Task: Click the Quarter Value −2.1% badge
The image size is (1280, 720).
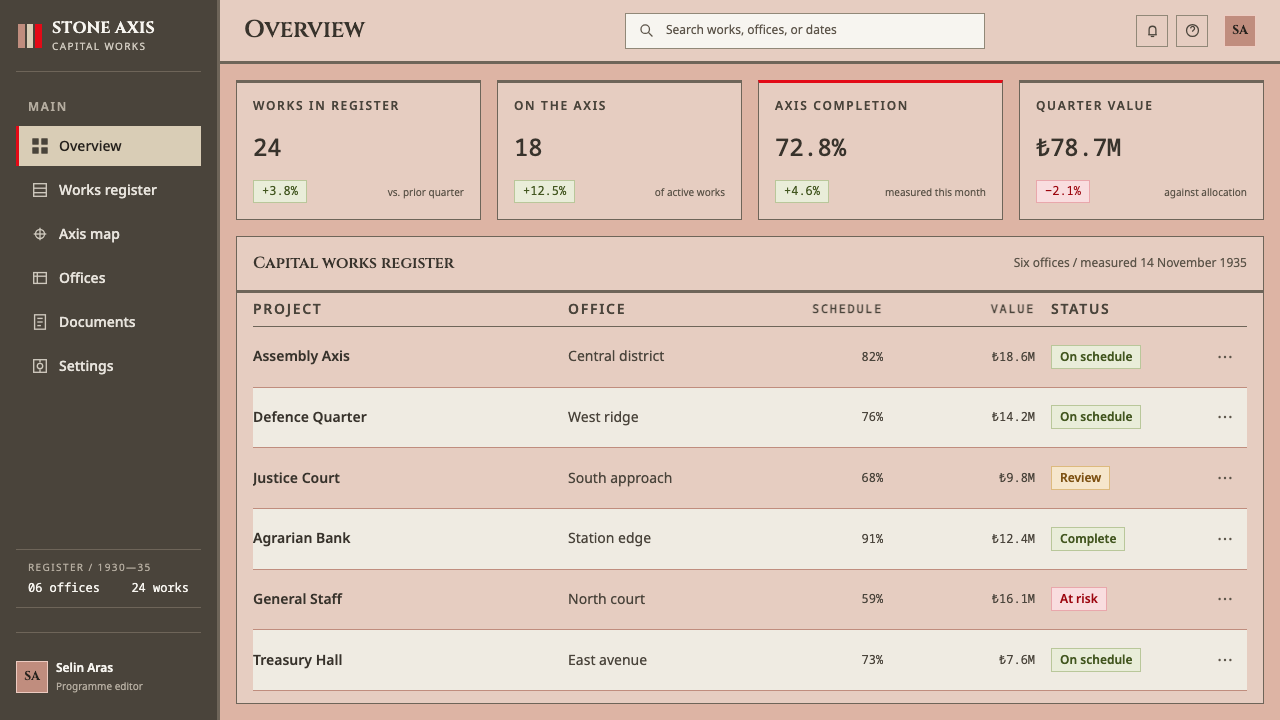Action: click(1063, 191)
